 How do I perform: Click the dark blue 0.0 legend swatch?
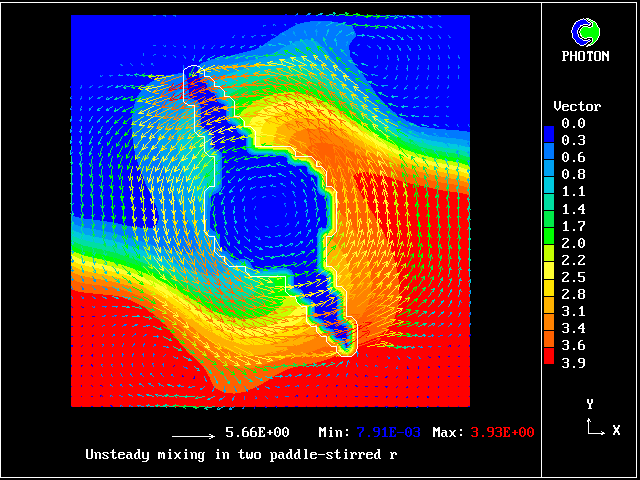tap(548, 123)
